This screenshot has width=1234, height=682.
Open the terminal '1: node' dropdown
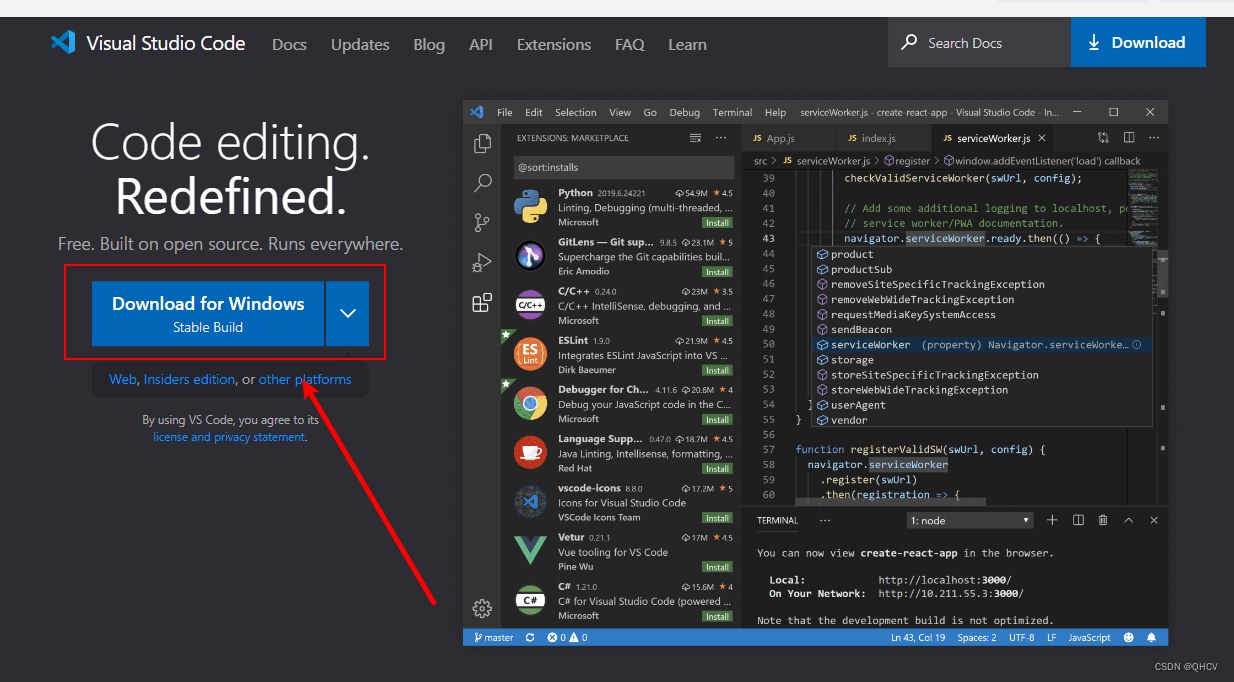pos(969,520)
